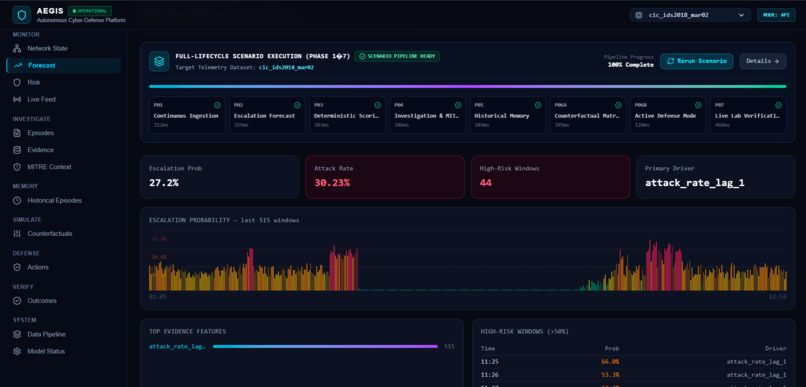Click the AEGIS shield logo icon
The height and width of the screenshot is (387, 806).
pyautogui.click(x=22, y=15)
